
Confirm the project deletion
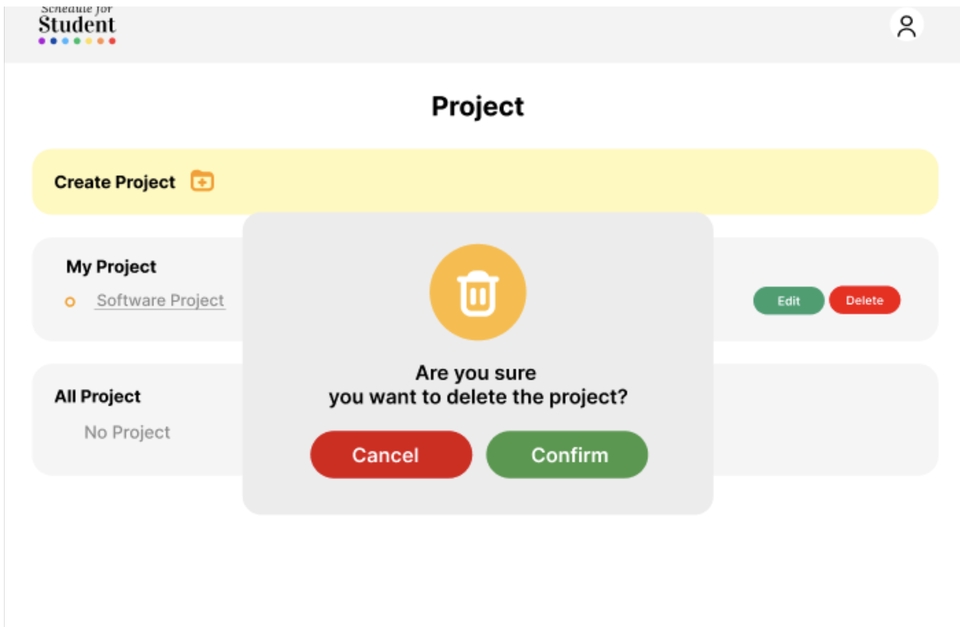point(567,455)
